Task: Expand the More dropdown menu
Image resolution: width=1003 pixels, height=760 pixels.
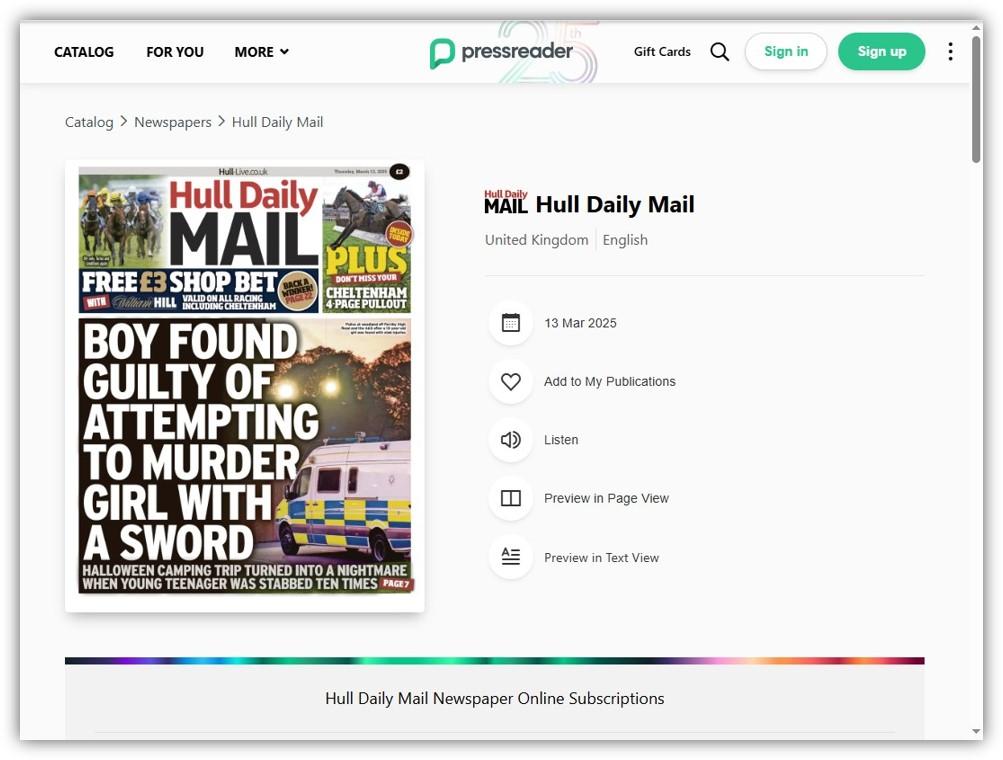Action: tap(262, 52)
